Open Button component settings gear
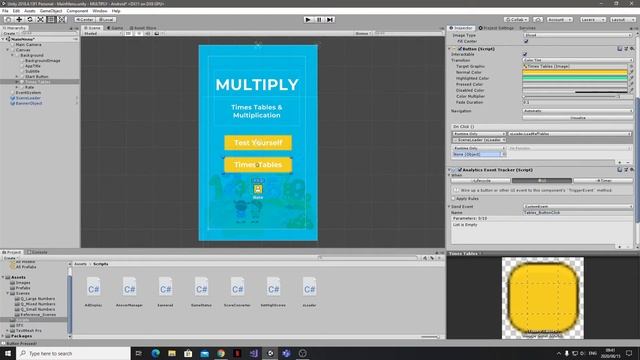The image size is (640, 360). [632, 49]
